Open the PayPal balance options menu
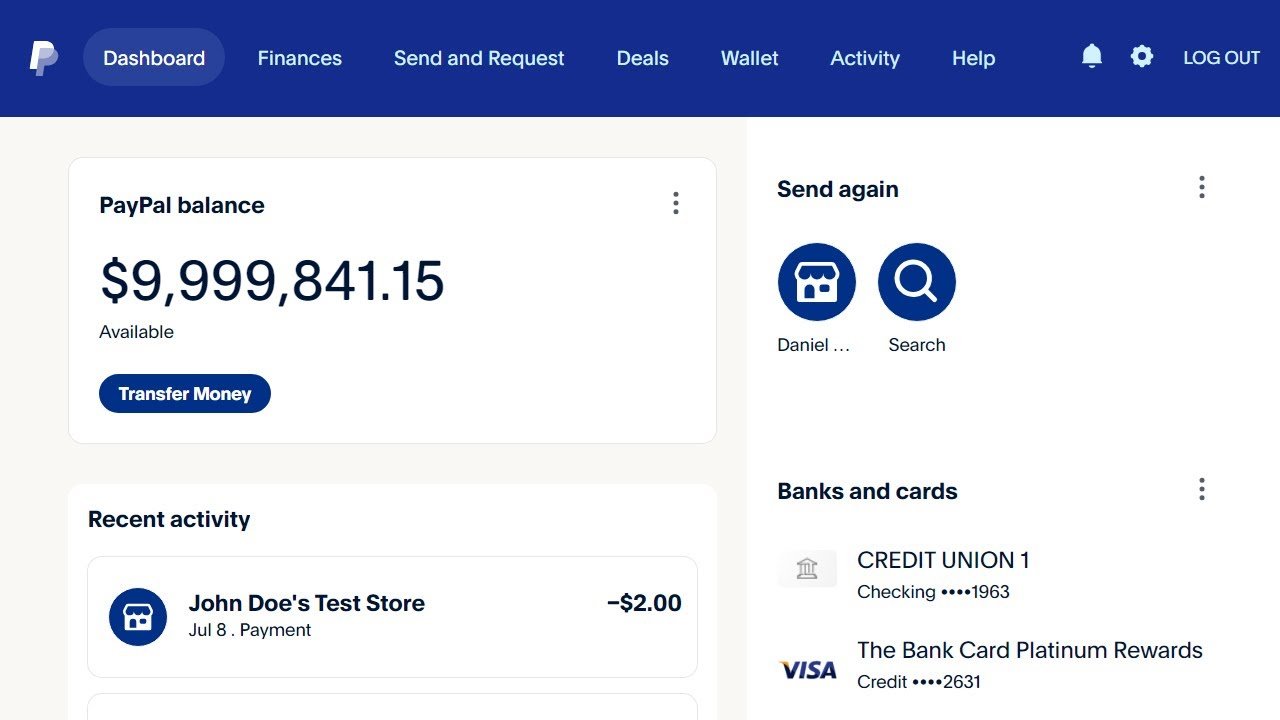This screenshot has height=720, width=1280. pyautogui.click(x=676, y=203)
